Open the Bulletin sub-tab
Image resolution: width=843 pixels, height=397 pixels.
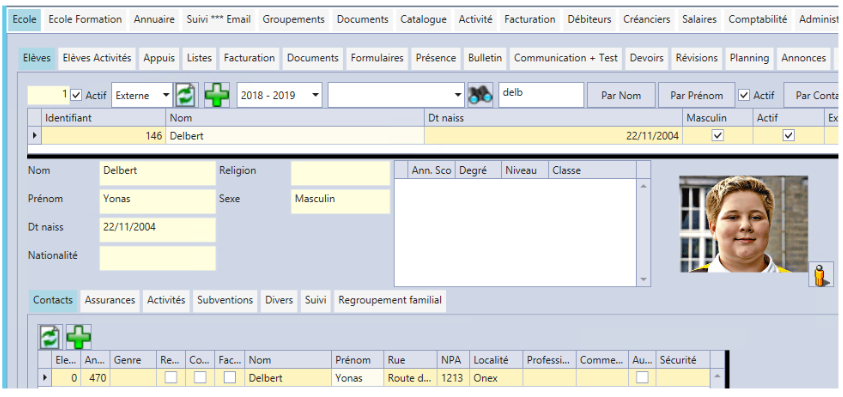(x=485, y=58)
